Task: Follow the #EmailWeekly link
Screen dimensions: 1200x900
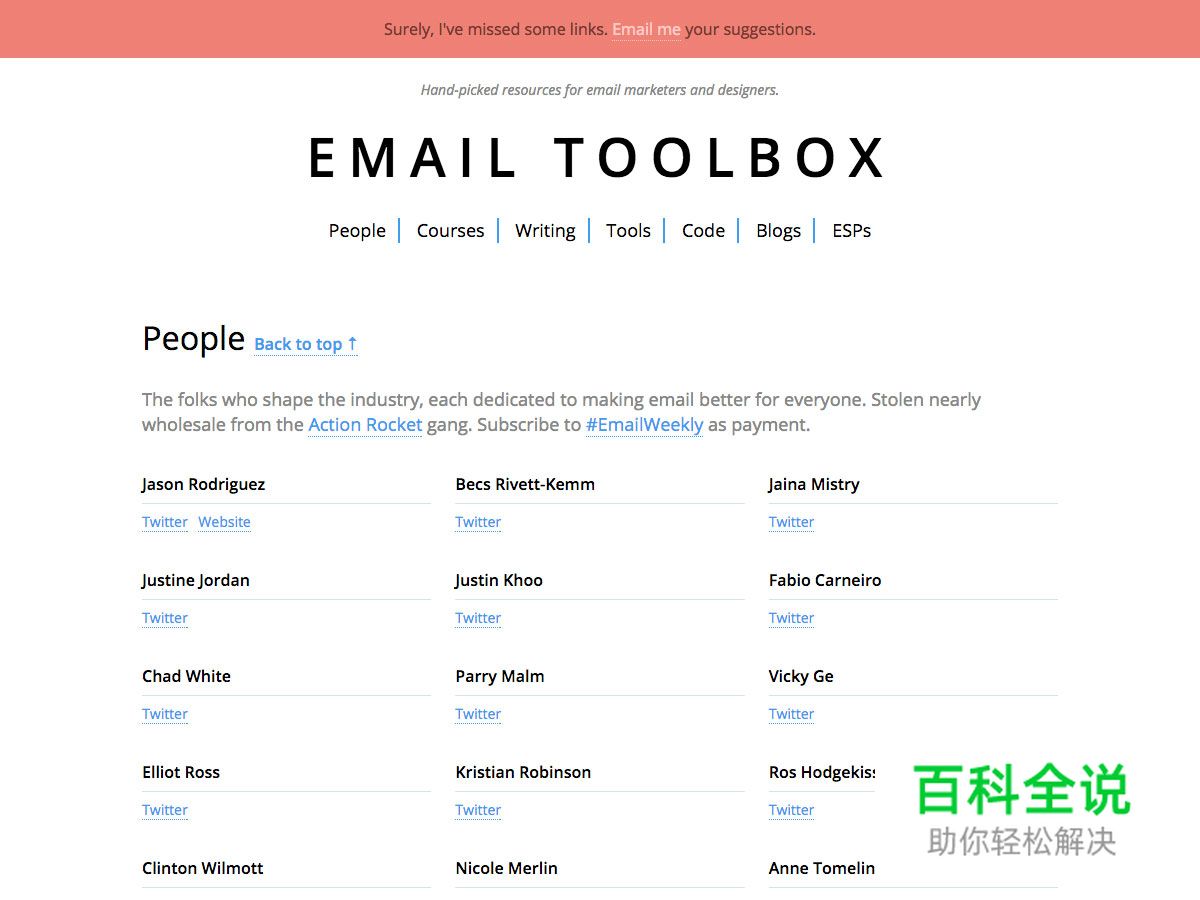Action: (x=644, y=425)
